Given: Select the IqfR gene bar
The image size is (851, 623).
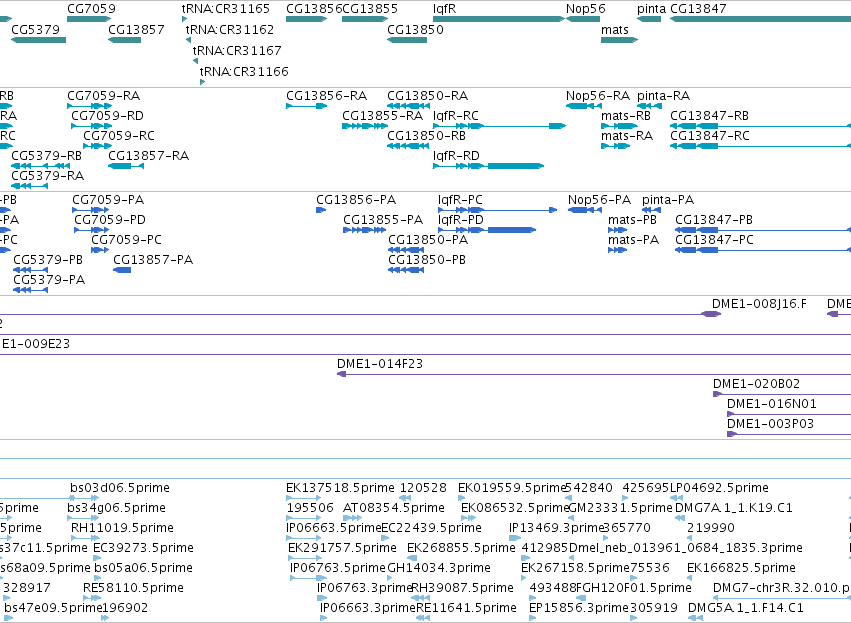Looking at the screenshot, I should pos(499,19).
